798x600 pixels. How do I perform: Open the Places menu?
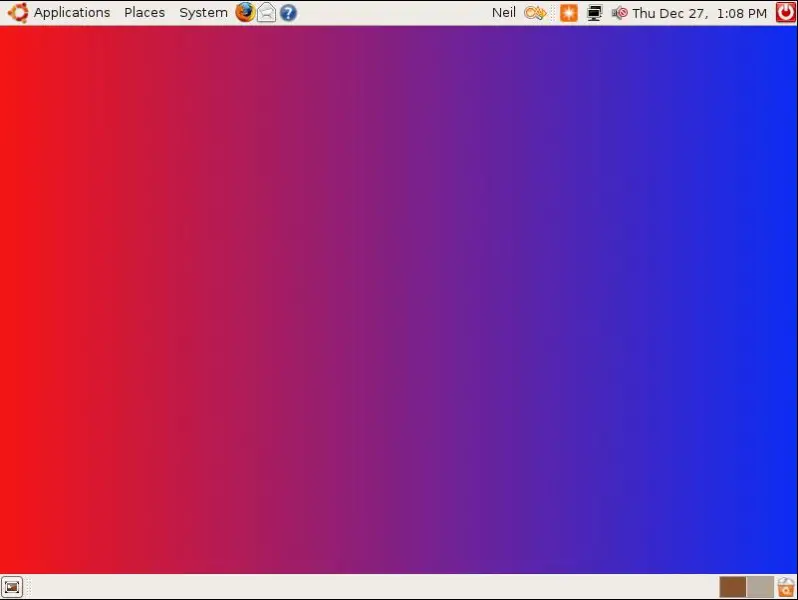pyautogui.click(x=144, y=13)
